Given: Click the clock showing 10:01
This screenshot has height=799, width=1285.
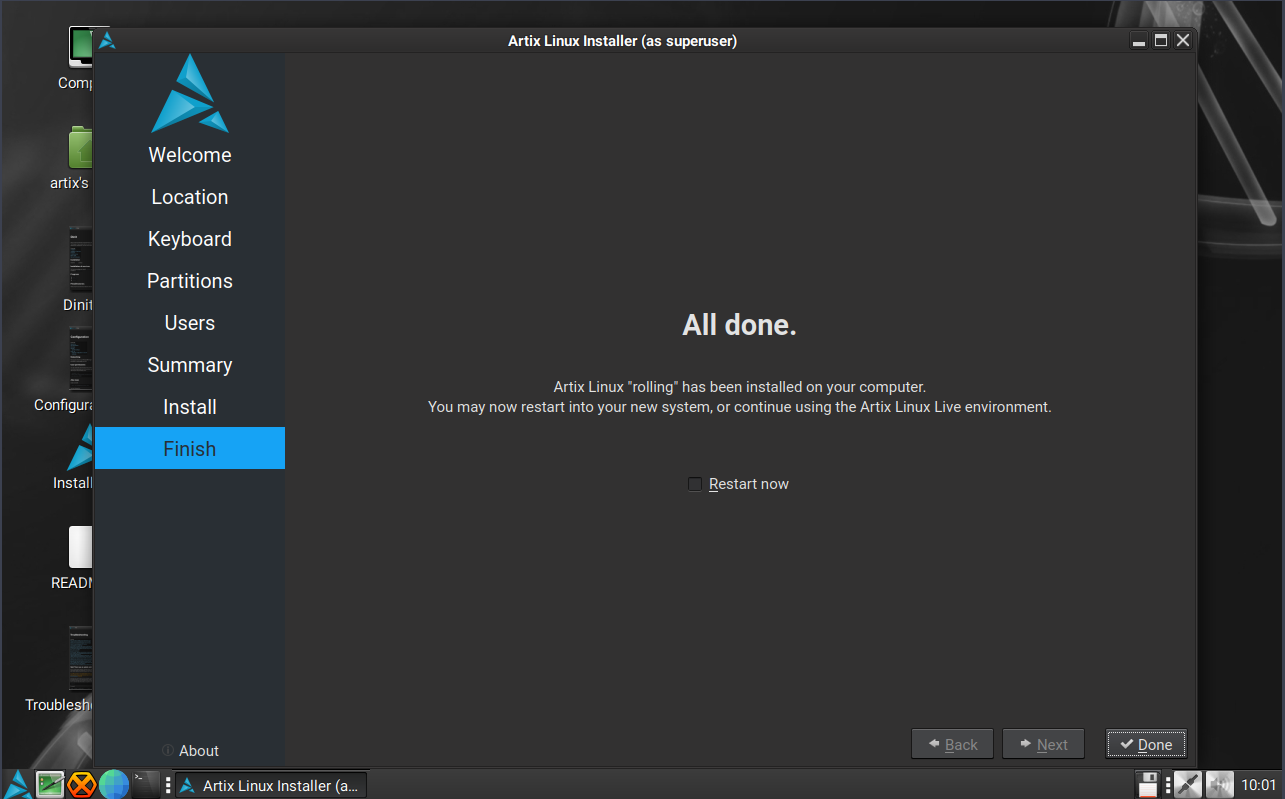Looking at the screenshot, I should click(1258, 785).
